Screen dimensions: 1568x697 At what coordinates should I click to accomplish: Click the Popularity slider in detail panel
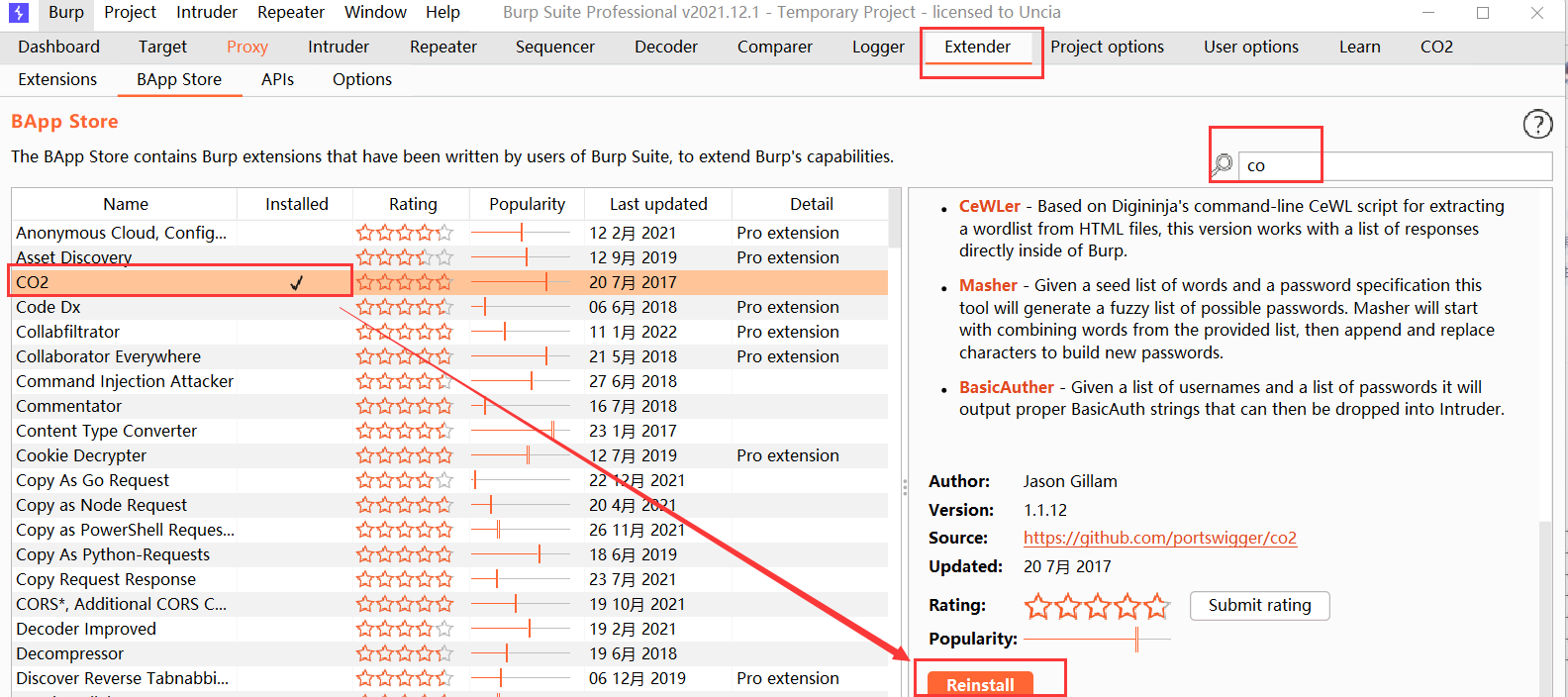(1097, 639)
